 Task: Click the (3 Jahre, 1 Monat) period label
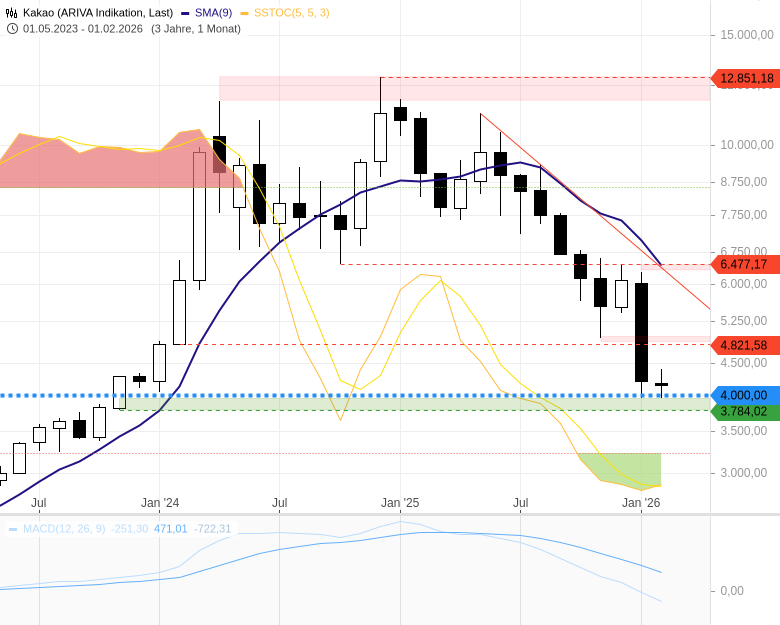(196, 28)
